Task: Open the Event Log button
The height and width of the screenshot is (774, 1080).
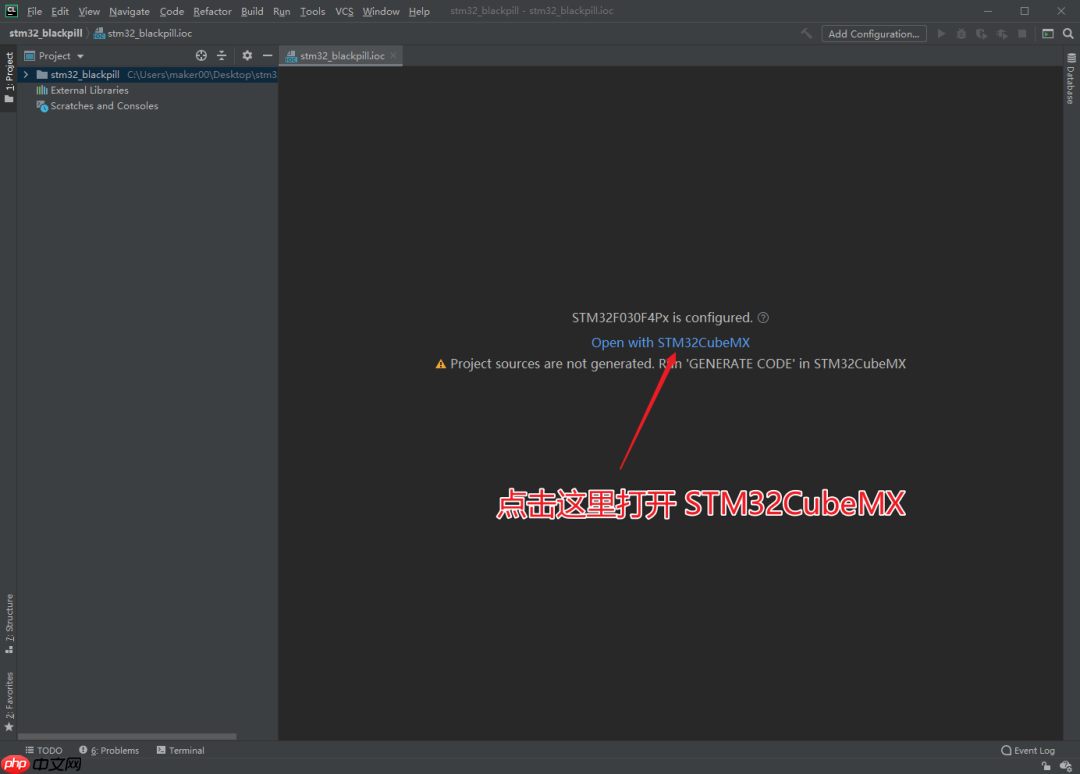Action: point(1028,750)
